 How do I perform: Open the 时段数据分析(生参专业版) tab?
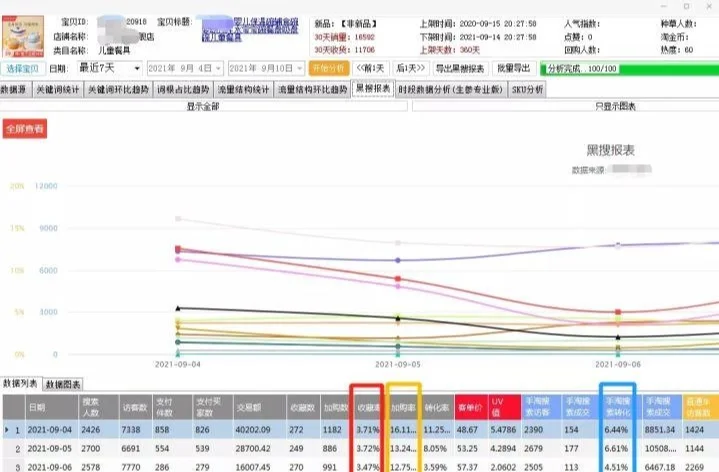(450, 89)
